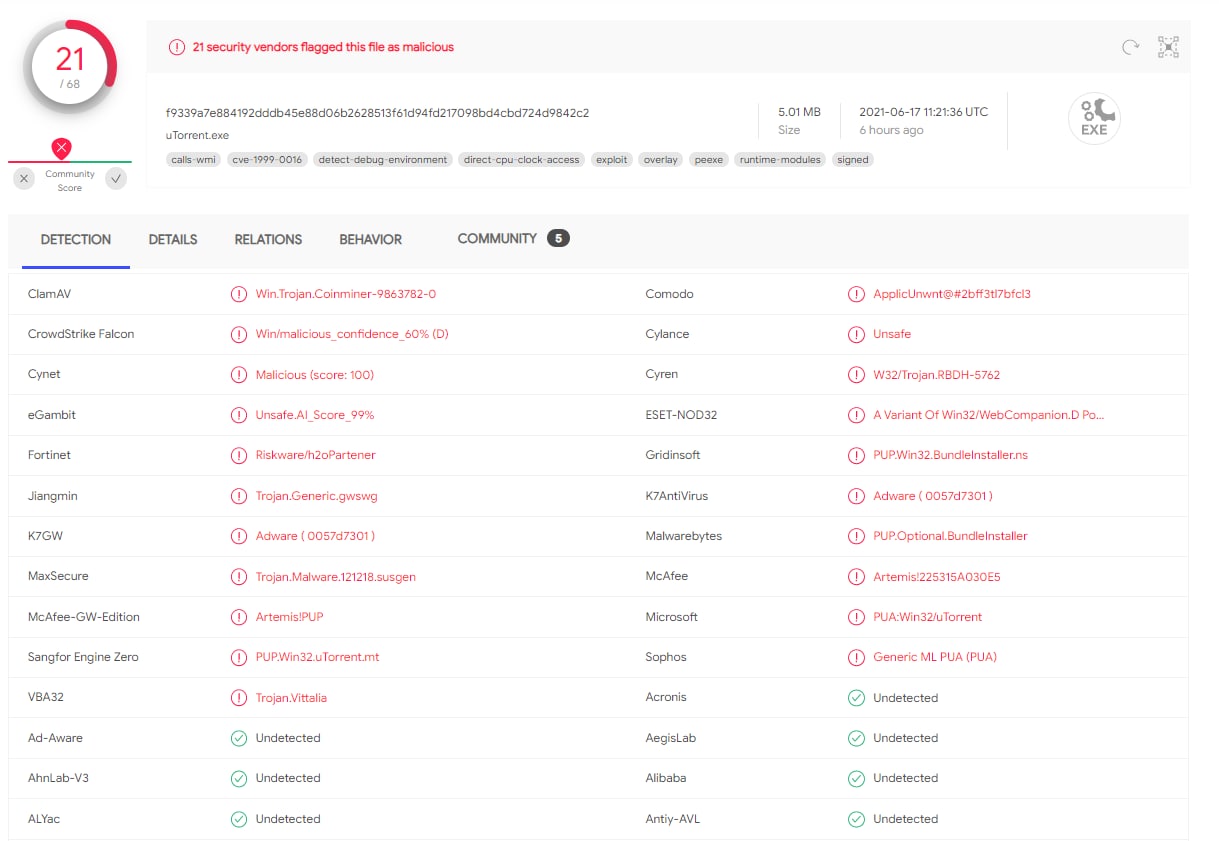
Task: Click the Sangfor Engine Zero vendor name
Action: coord(83,657)
